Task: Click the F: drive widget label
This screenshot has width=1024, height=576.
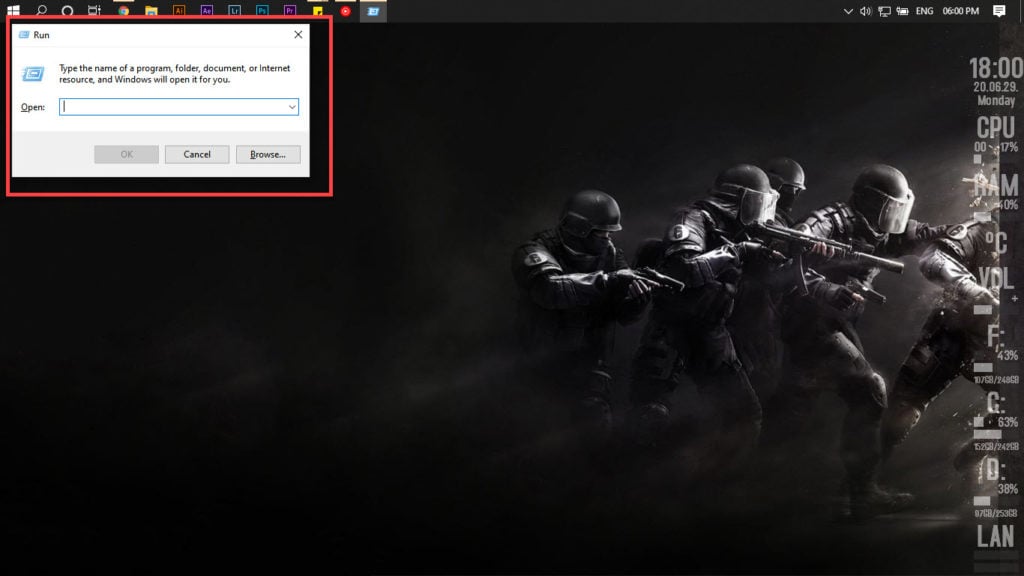Action: 995,336
